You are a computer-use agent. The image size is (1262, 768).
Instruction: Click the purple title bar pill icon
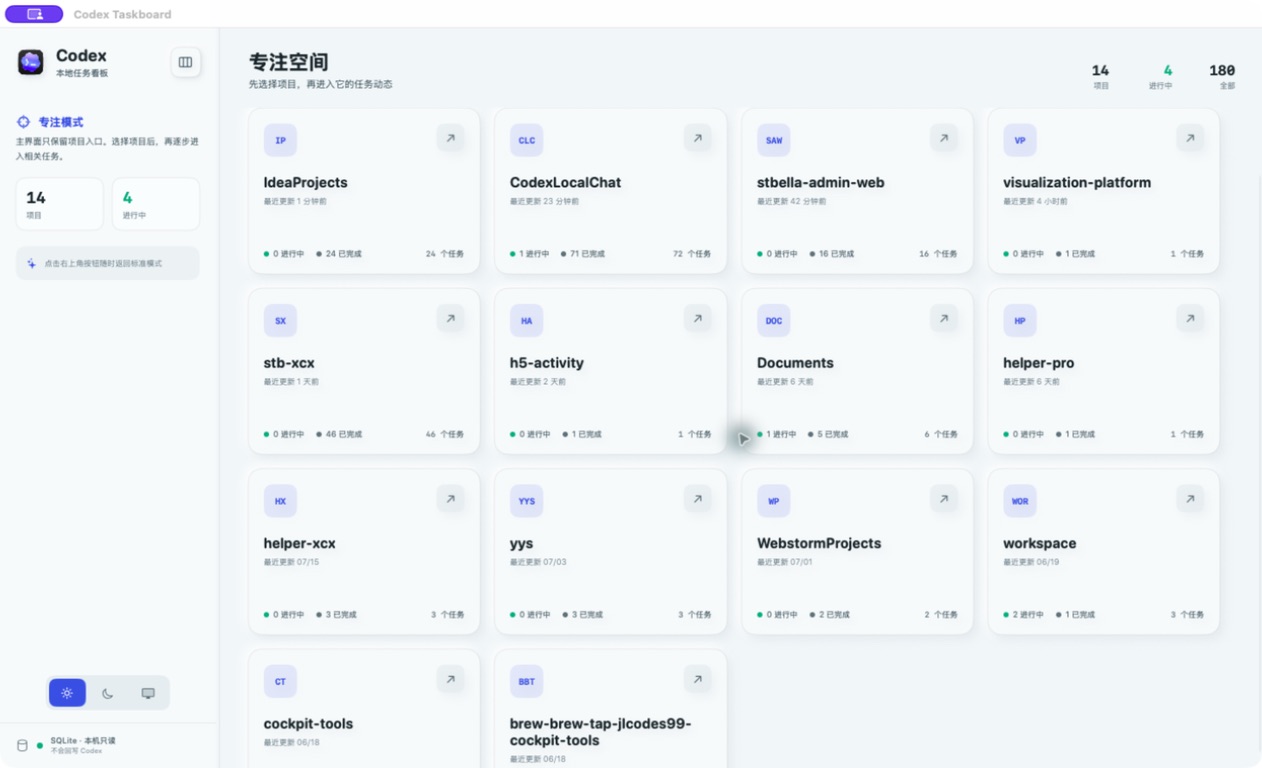tap(35, 14)
